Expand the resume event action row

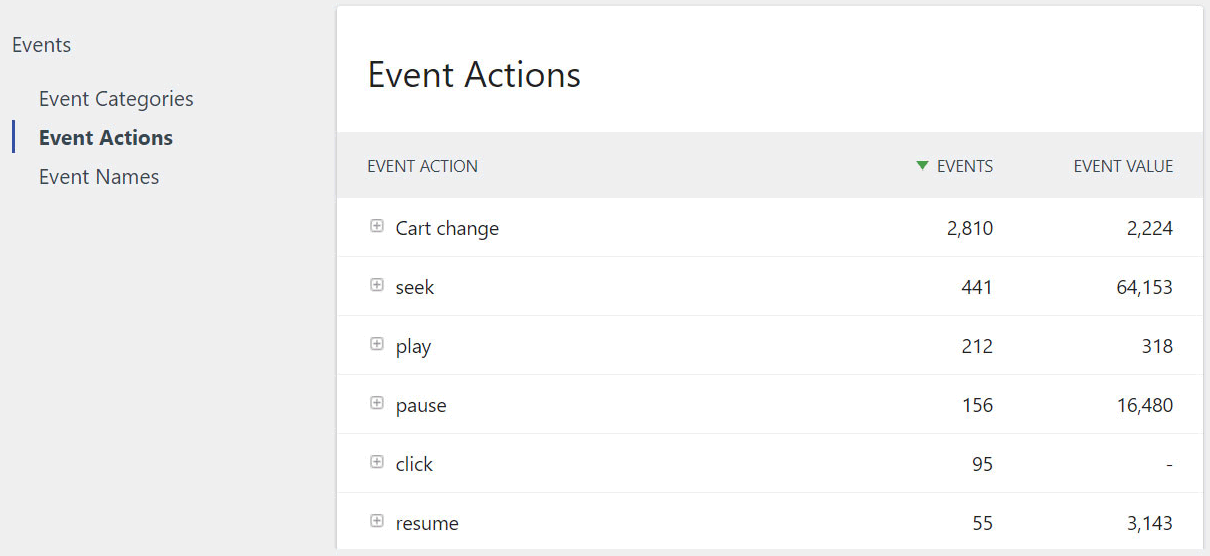coord(377,522)
